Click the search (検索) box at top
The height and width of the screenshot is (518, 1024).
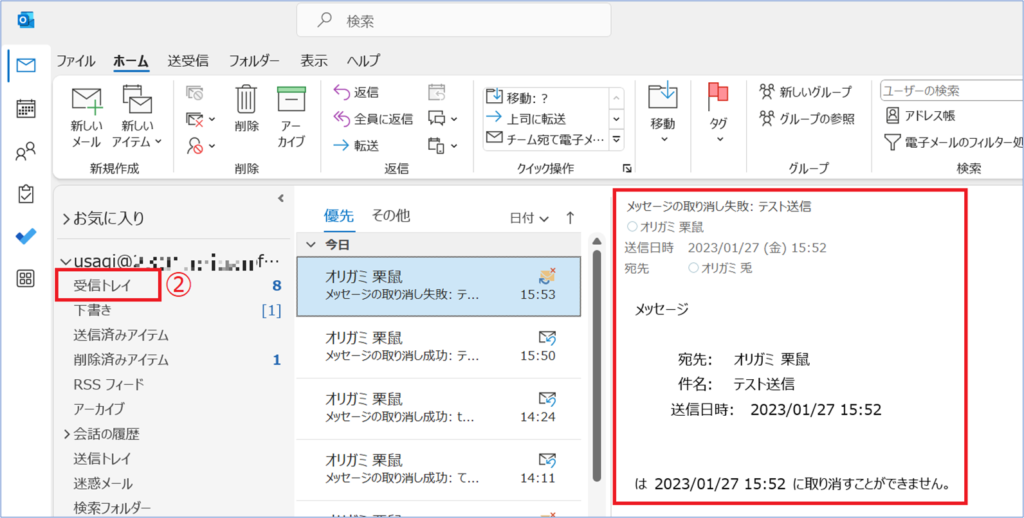[453, 20]
